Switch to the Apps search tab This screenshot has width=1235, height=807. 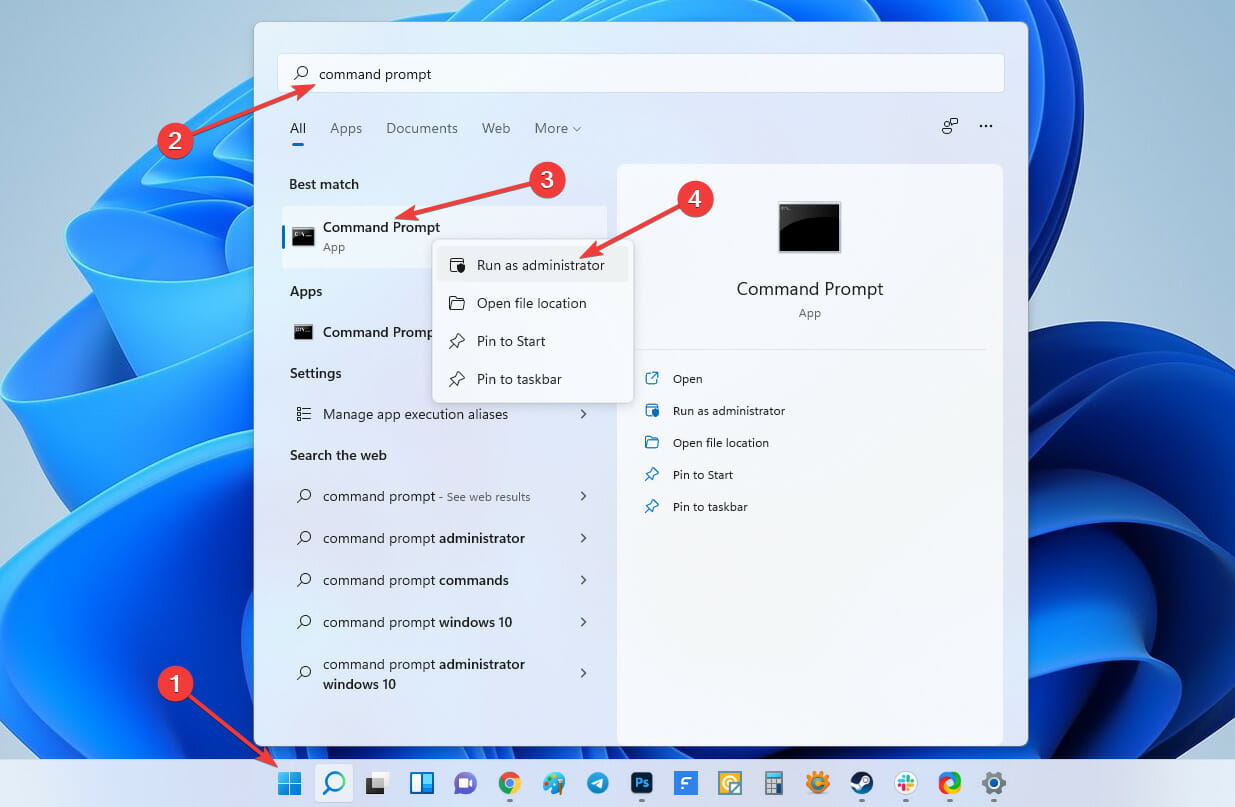click(x=346, y=128)
